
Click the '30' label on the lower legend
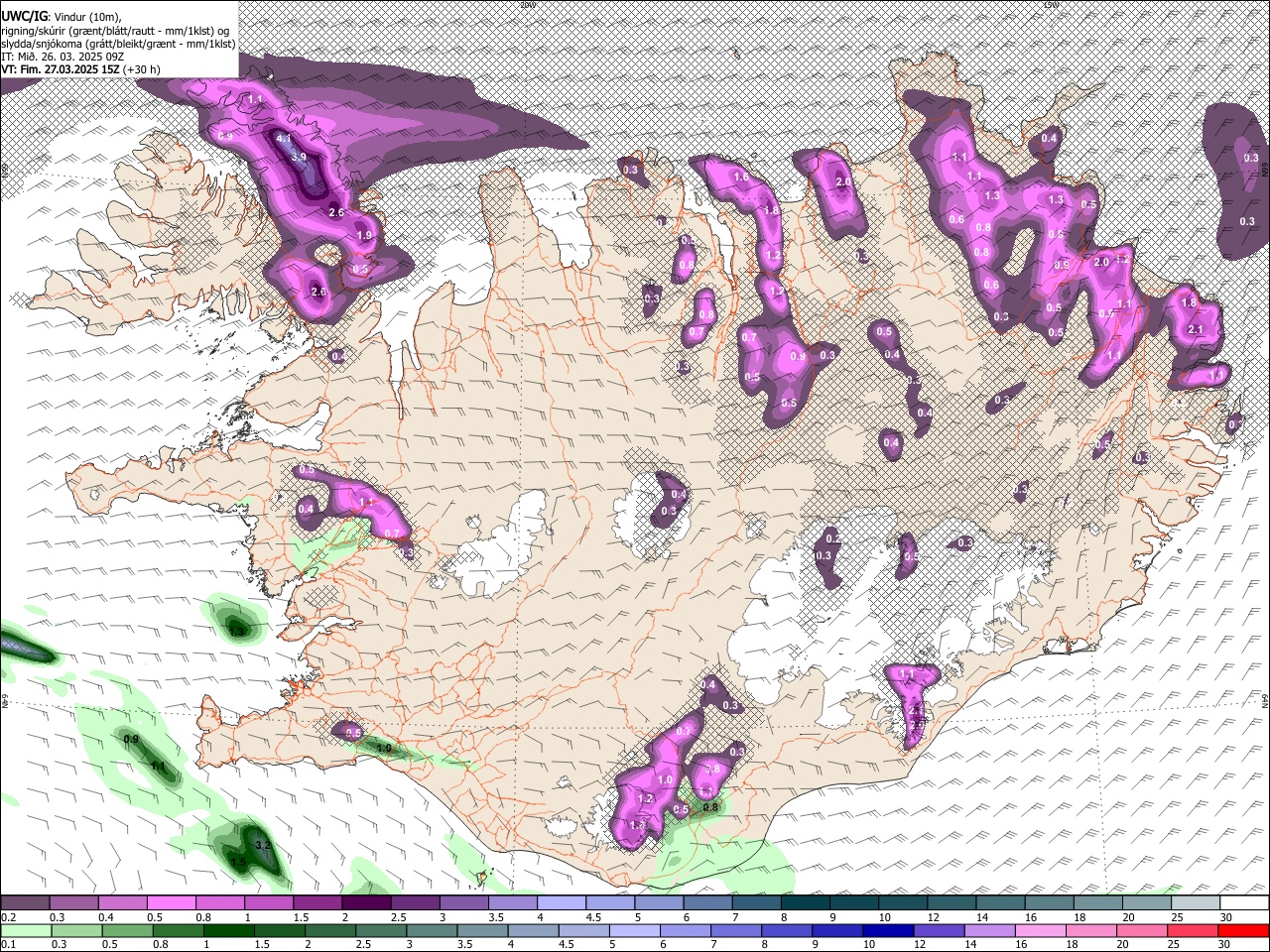coord(1226,944)
